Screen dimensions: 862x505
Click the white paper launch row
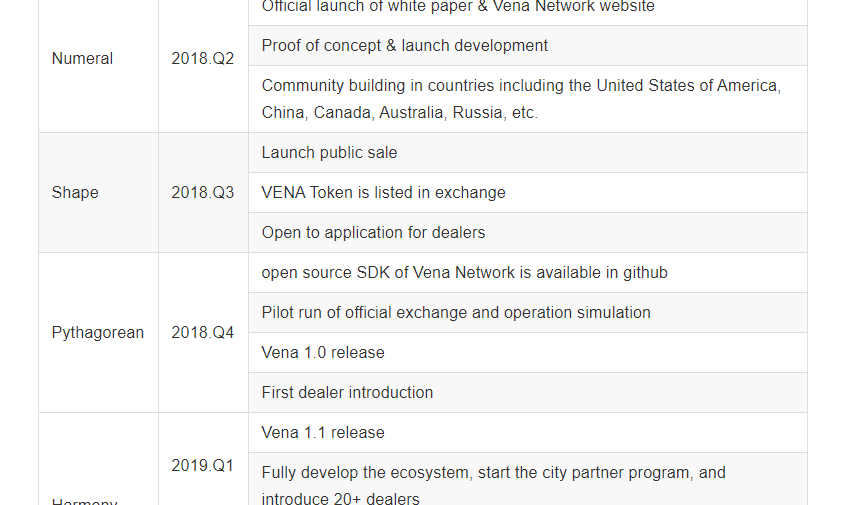pos(458,8)
